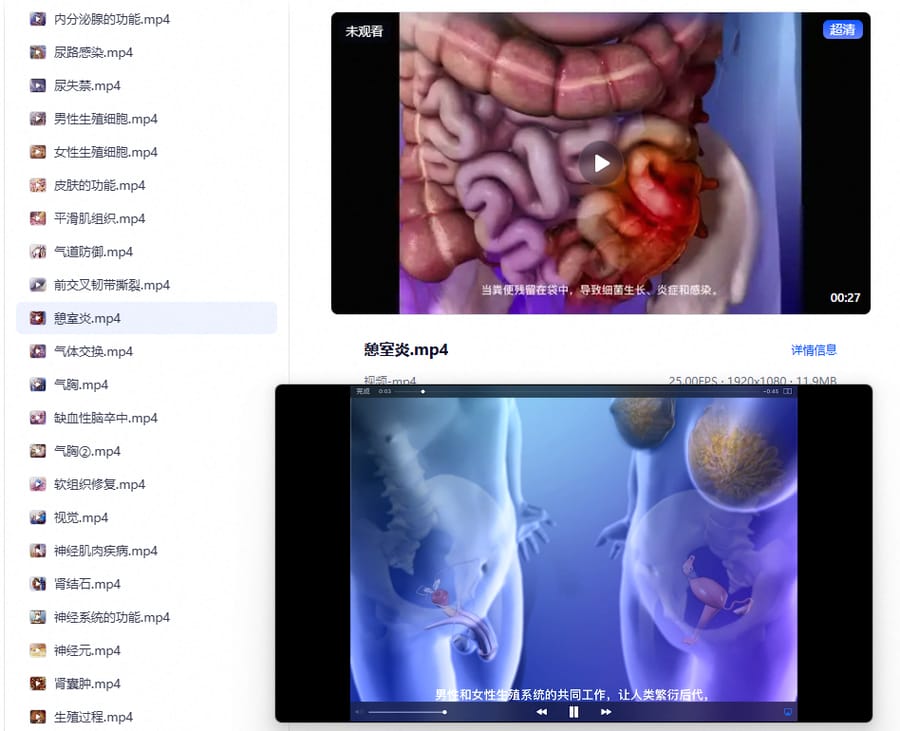Click 完成 to close the floating player
Screen dimensions: 900x731
363,391
